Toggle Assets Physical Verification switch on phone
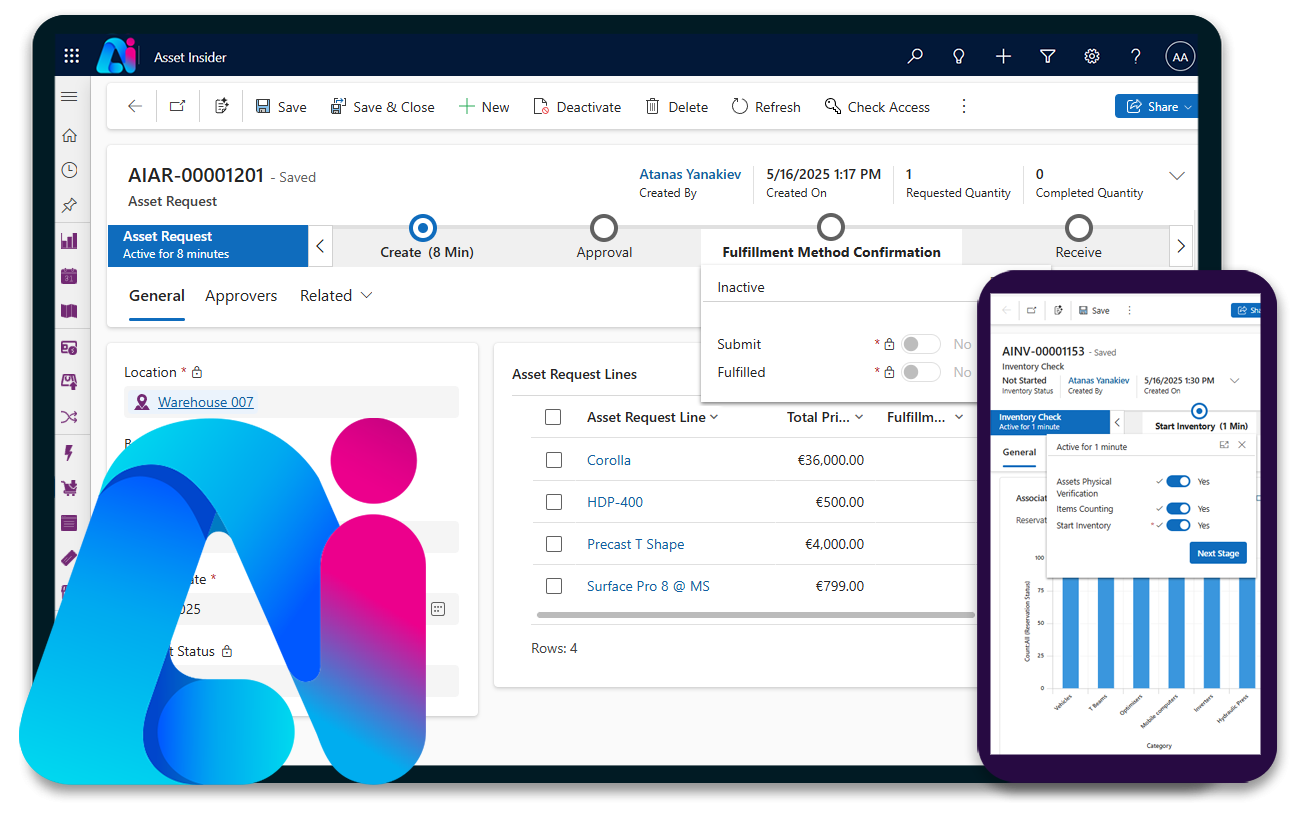Viewport: 1300px width, 829px height. (x=1178, y=482)
